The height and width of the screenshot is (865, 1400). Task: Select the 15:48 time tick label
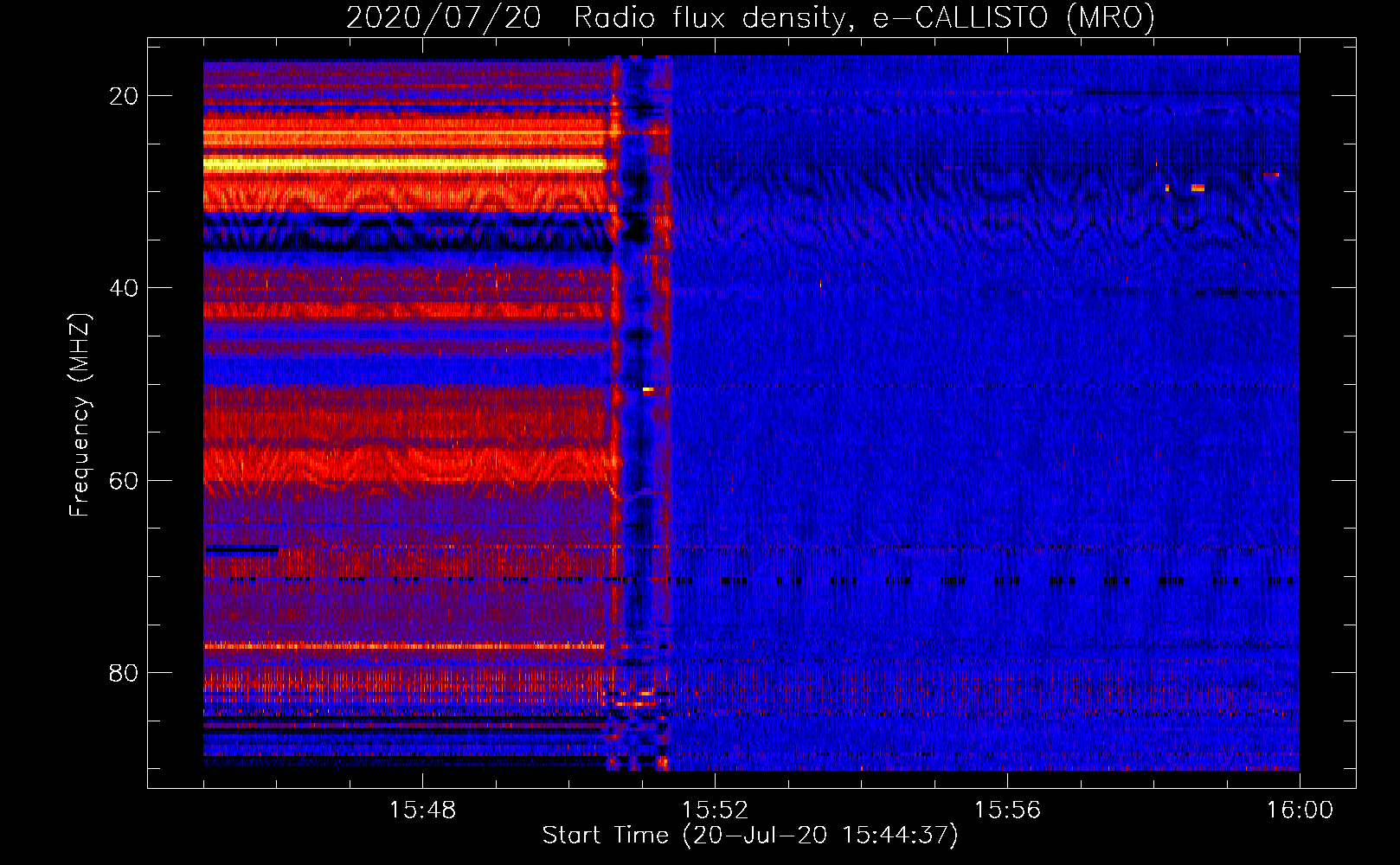[422, 811]
